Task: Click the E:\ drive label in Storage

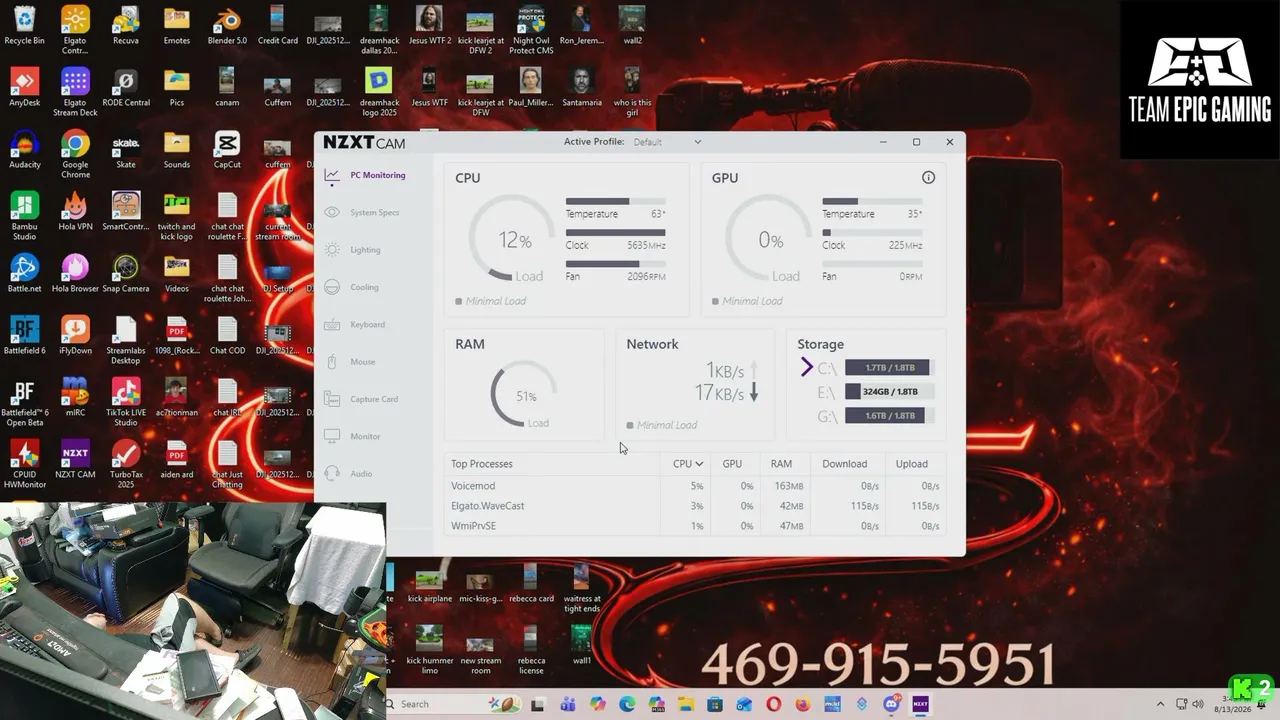Action: click(x=827, y=392)
